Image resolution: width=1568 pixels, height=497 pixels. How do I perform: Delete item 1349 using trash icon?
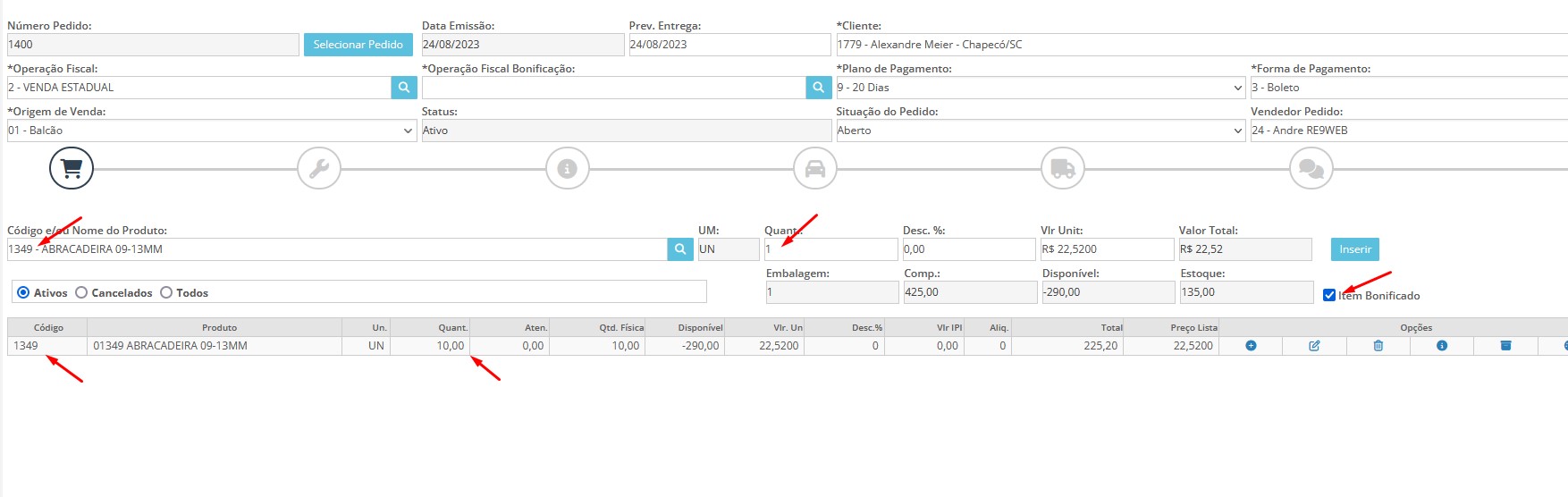click(1378, 346)
